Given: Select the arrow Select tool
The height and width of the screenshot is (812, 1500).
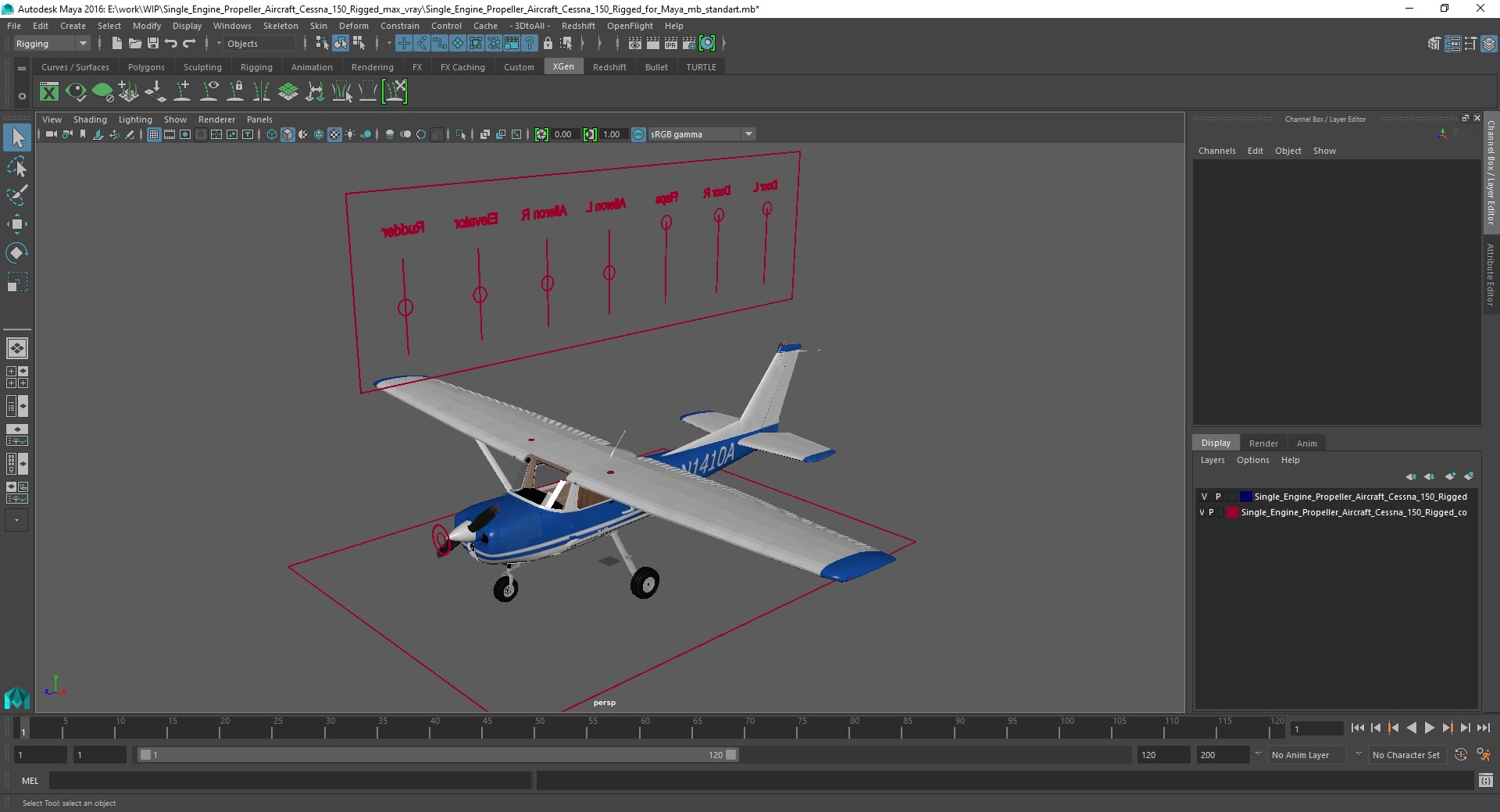Looking at the screenshot, I should tap(17, 138).
